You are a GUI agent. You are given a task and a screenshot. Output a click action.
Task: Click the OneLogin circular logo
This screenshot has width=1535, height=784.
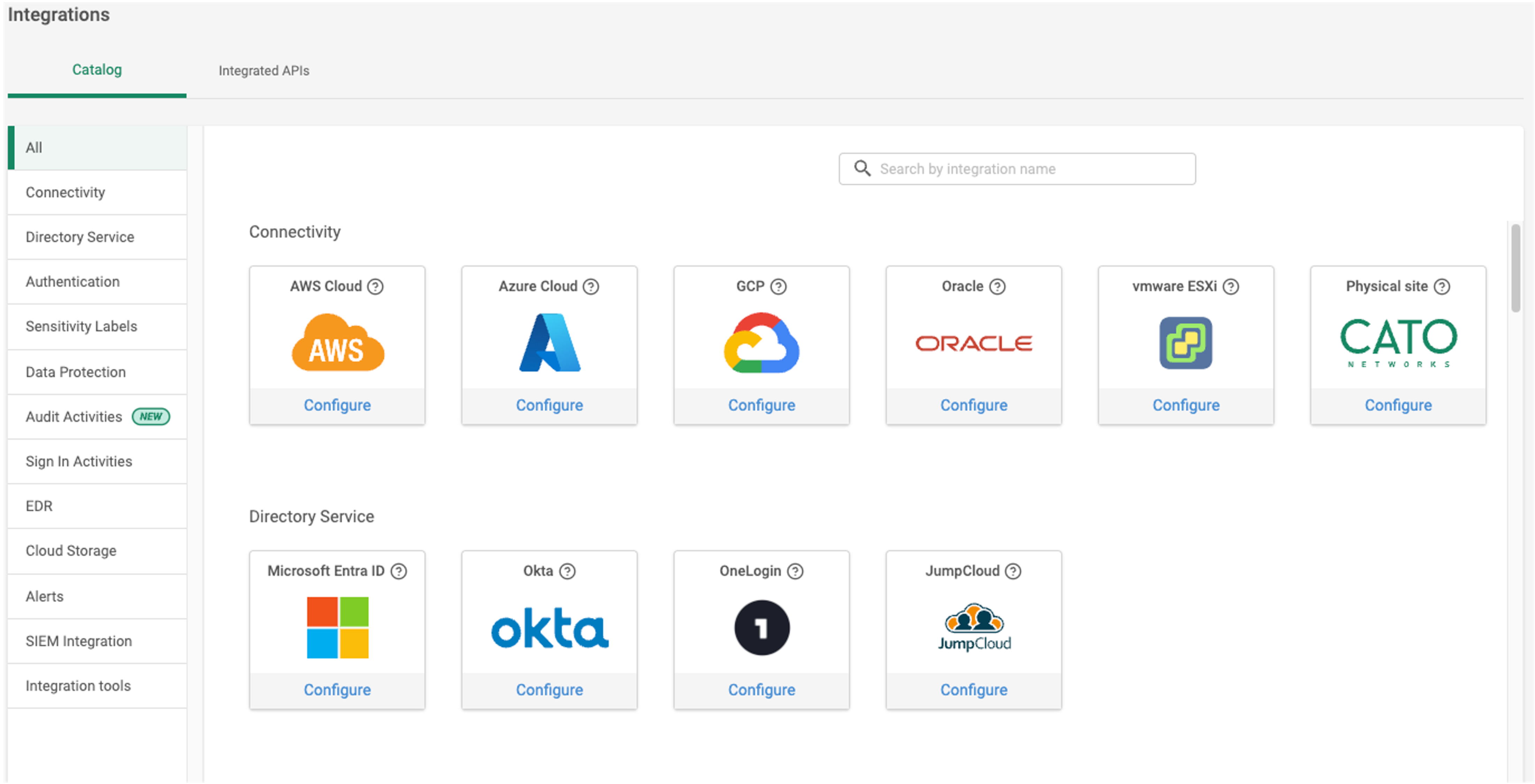(x=762, y=628)
